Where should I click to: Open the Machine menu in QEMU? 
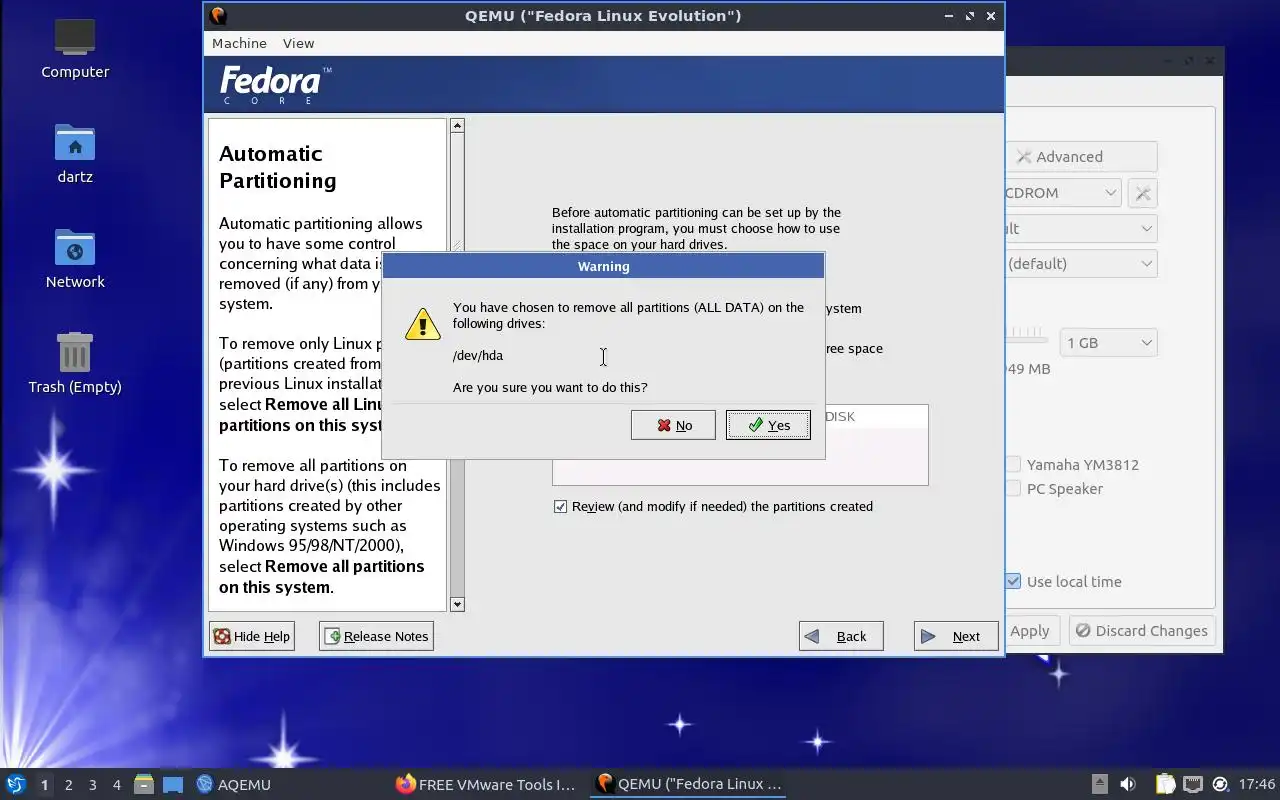coord(239,43)
